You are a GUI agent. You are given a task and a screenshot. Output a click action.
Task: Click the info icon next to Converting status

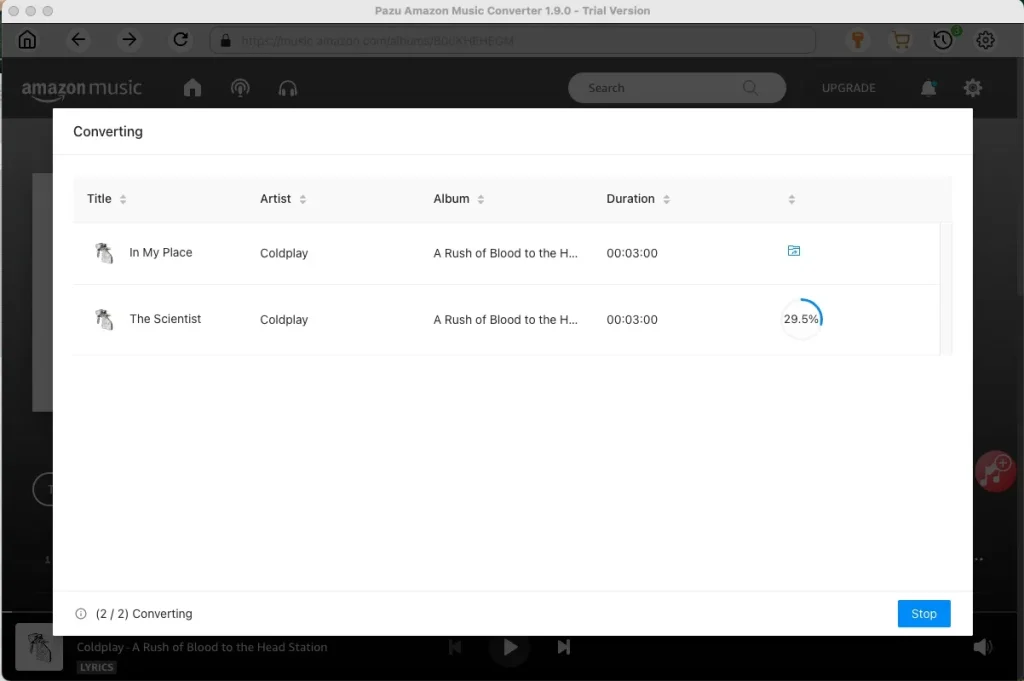point(82,613)
